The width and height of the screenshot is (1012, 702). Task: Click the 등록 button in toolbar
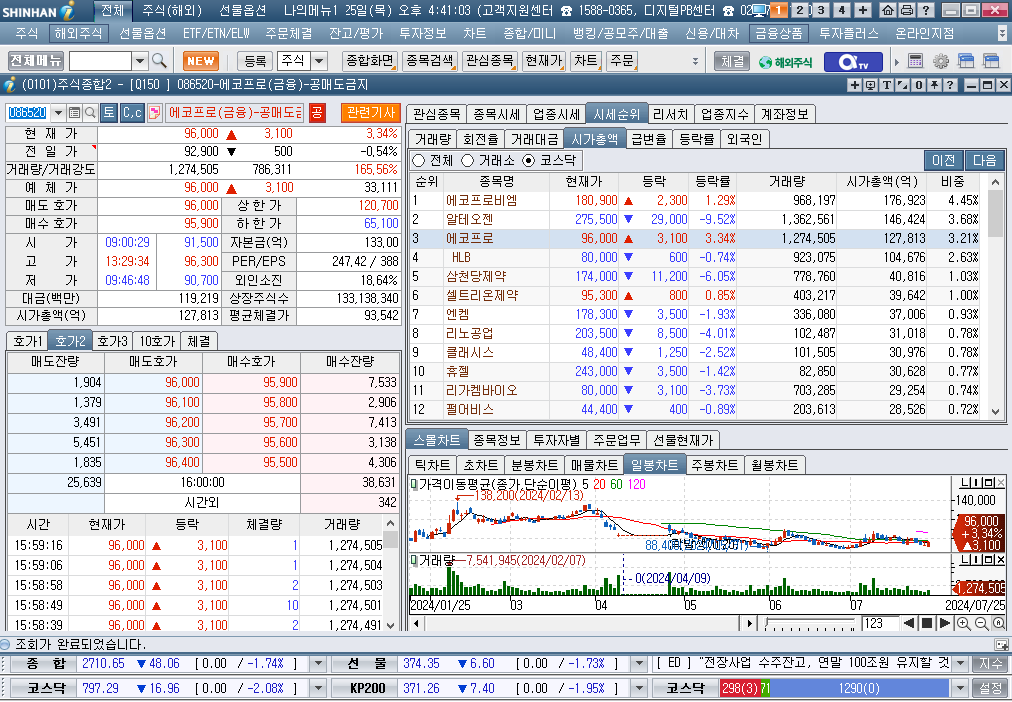click(x=255, y=61)
